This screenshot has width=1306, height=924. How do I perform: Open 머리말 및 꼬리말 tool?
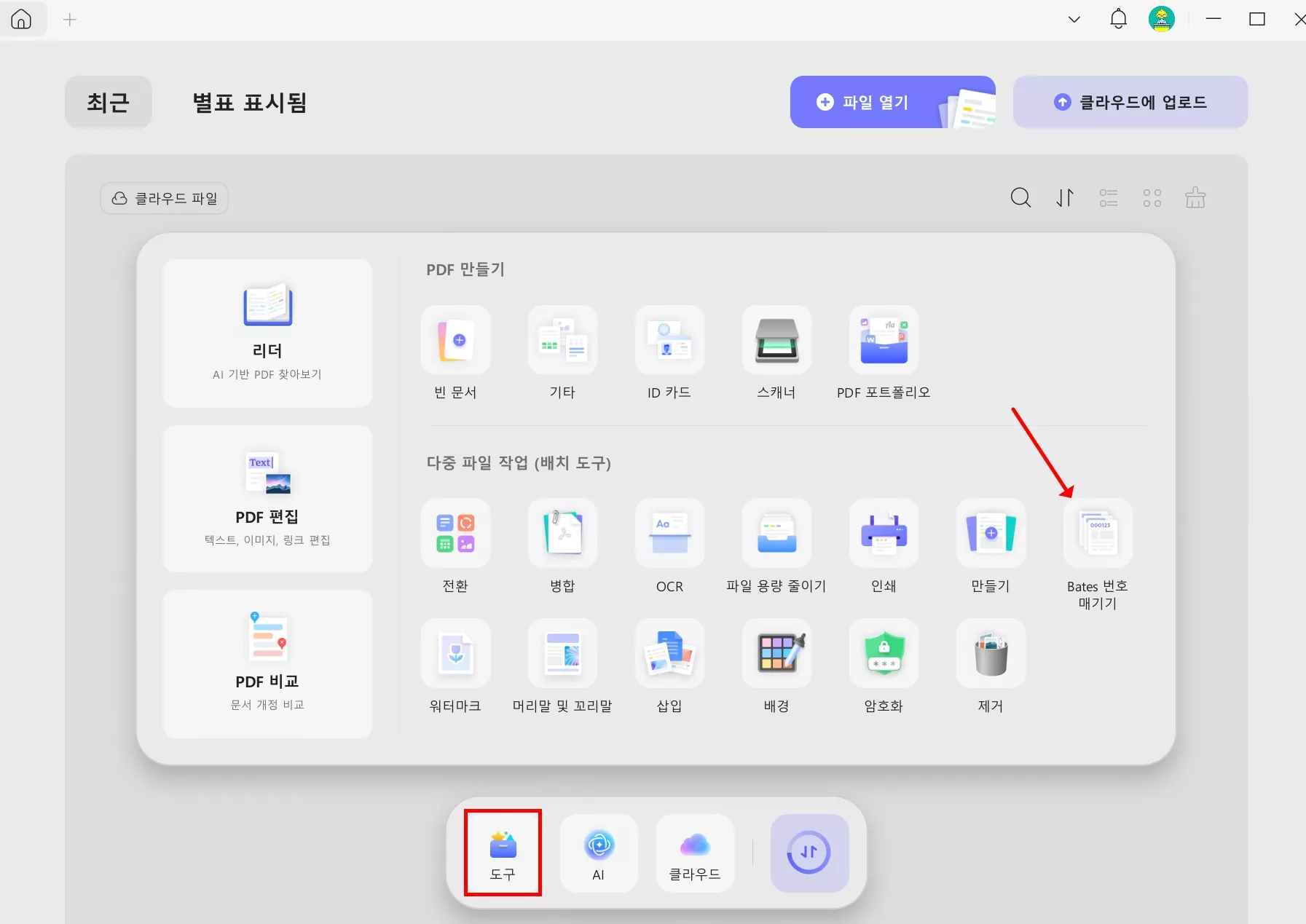pyautogui.click(x=562, y=653)
